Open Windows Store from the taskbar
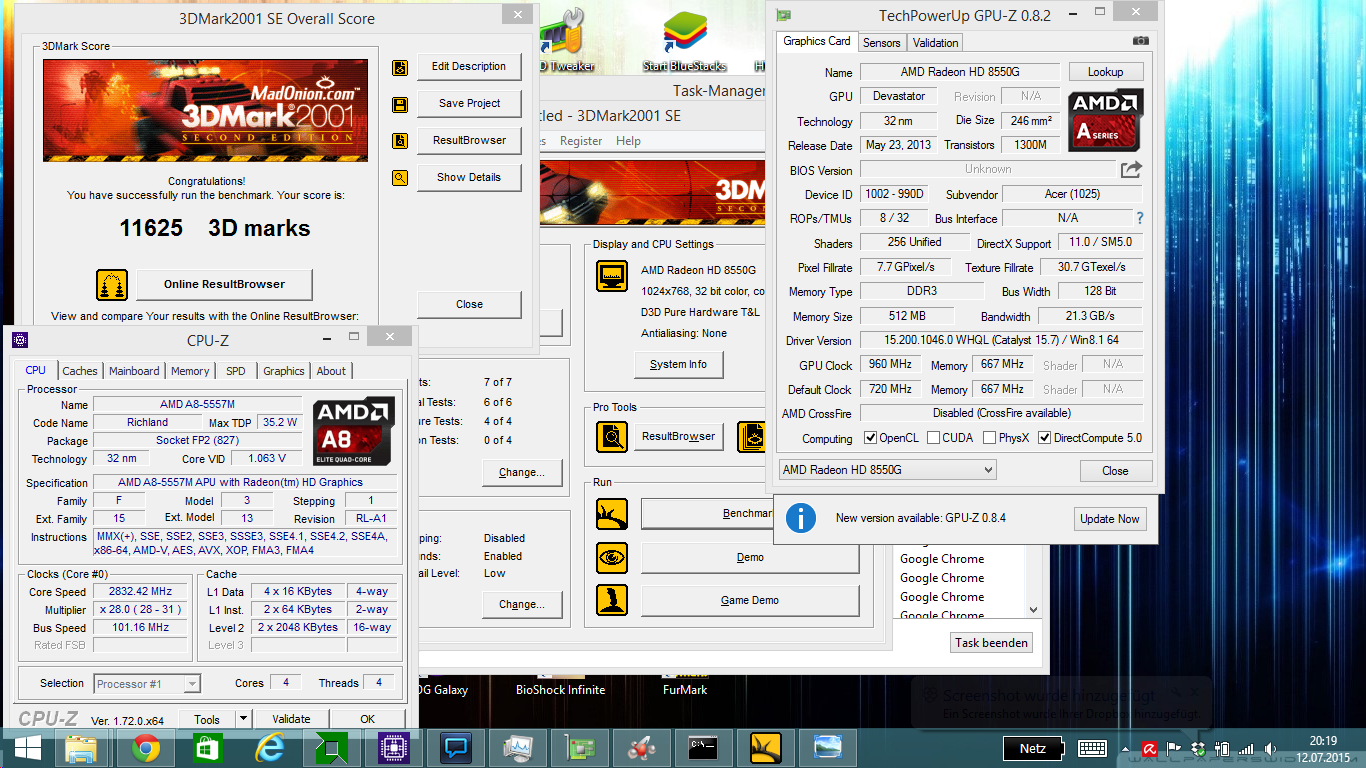Viewport: 1366px width, 768px height. click(x=207, y=748)
